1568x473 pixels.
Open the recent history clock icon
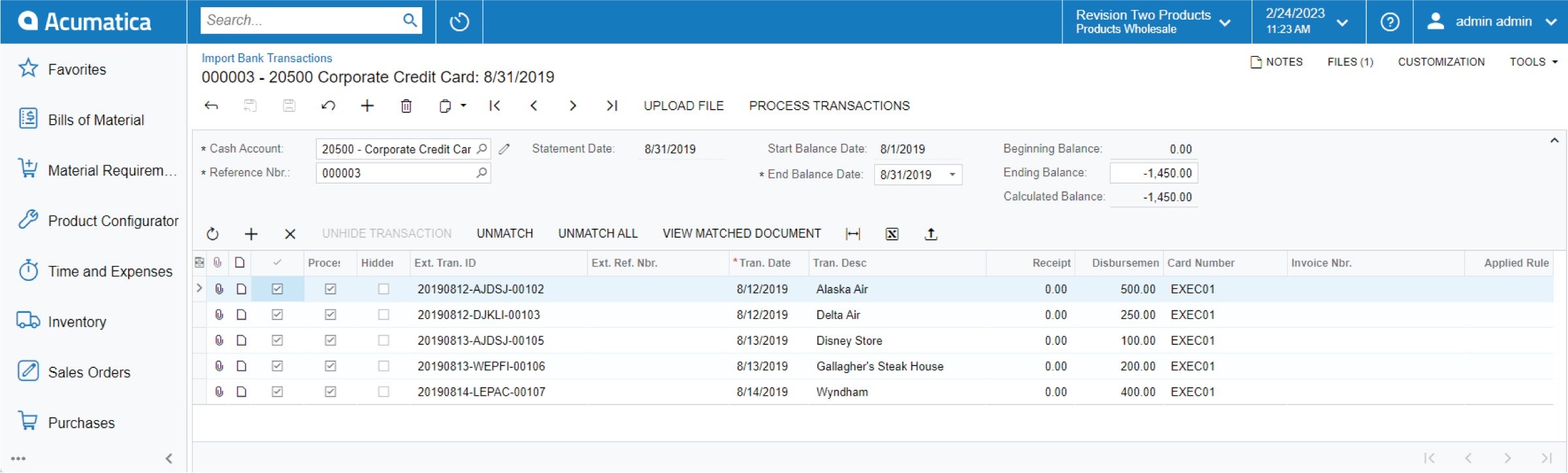tap(459, 22)
